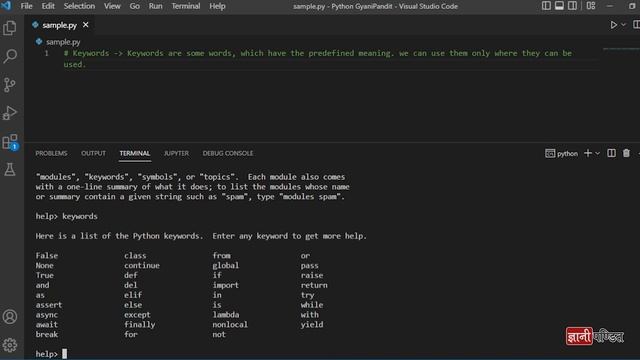Switch to the OUTPUT panel tab
Screen dimensions: 640x360
93,153
